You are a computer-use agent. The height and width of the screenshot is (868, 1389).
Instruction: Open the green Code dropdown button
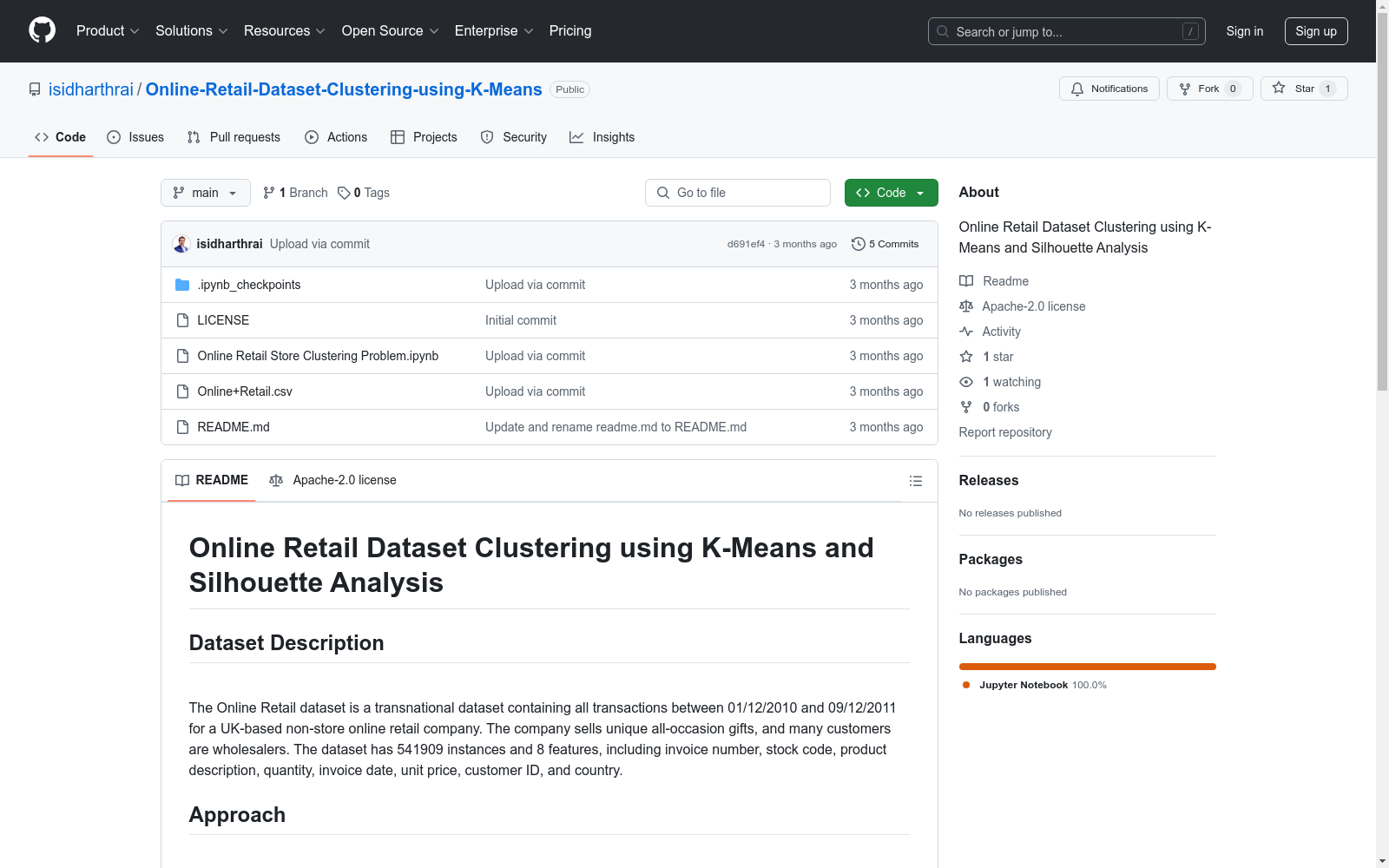[x=891, y=193]
